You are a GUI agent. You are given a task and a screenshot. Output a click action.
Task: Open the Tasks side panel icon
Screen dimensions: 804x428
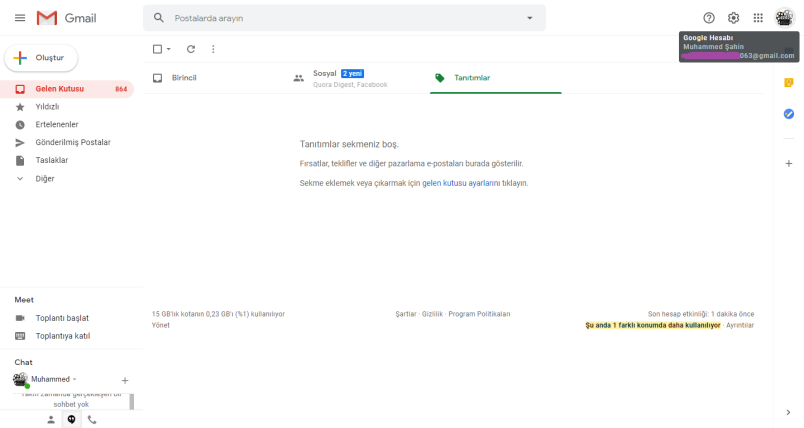coord(789,114)
